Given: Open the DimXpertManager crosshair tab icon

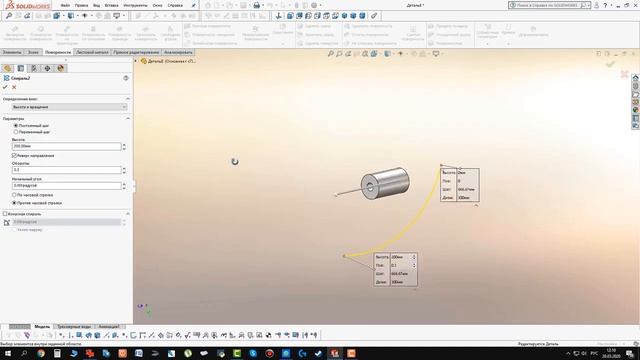Looking at the screenshot, I should pos(47,68).
